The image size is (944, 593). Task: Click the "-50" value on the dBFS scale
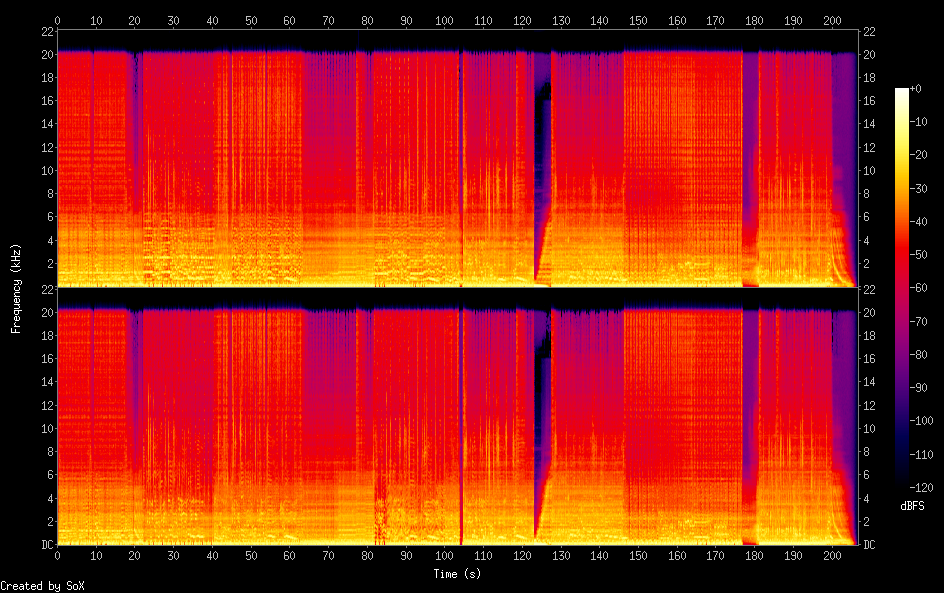pos(918,255)
